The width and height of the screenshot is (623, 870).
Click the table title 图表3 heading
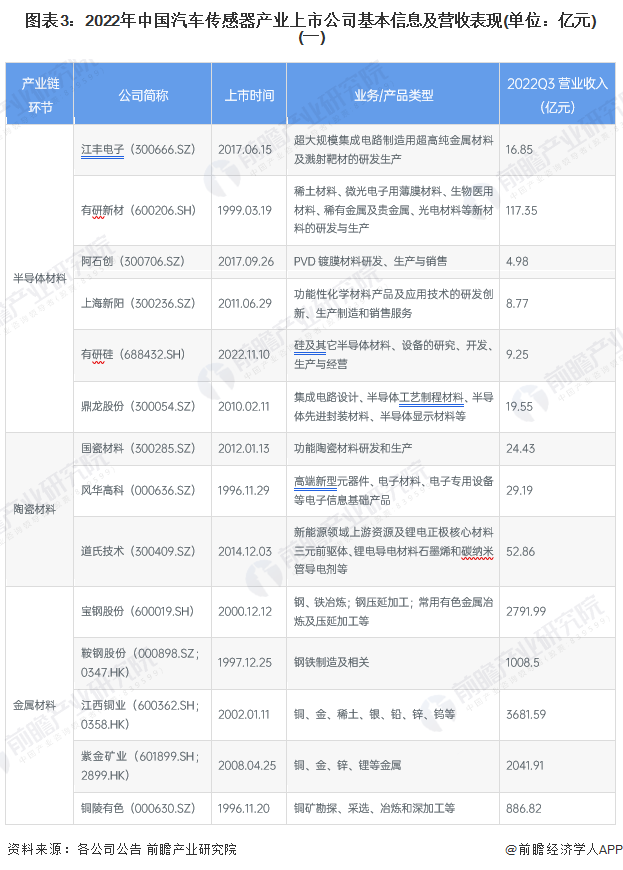(311, 29)
